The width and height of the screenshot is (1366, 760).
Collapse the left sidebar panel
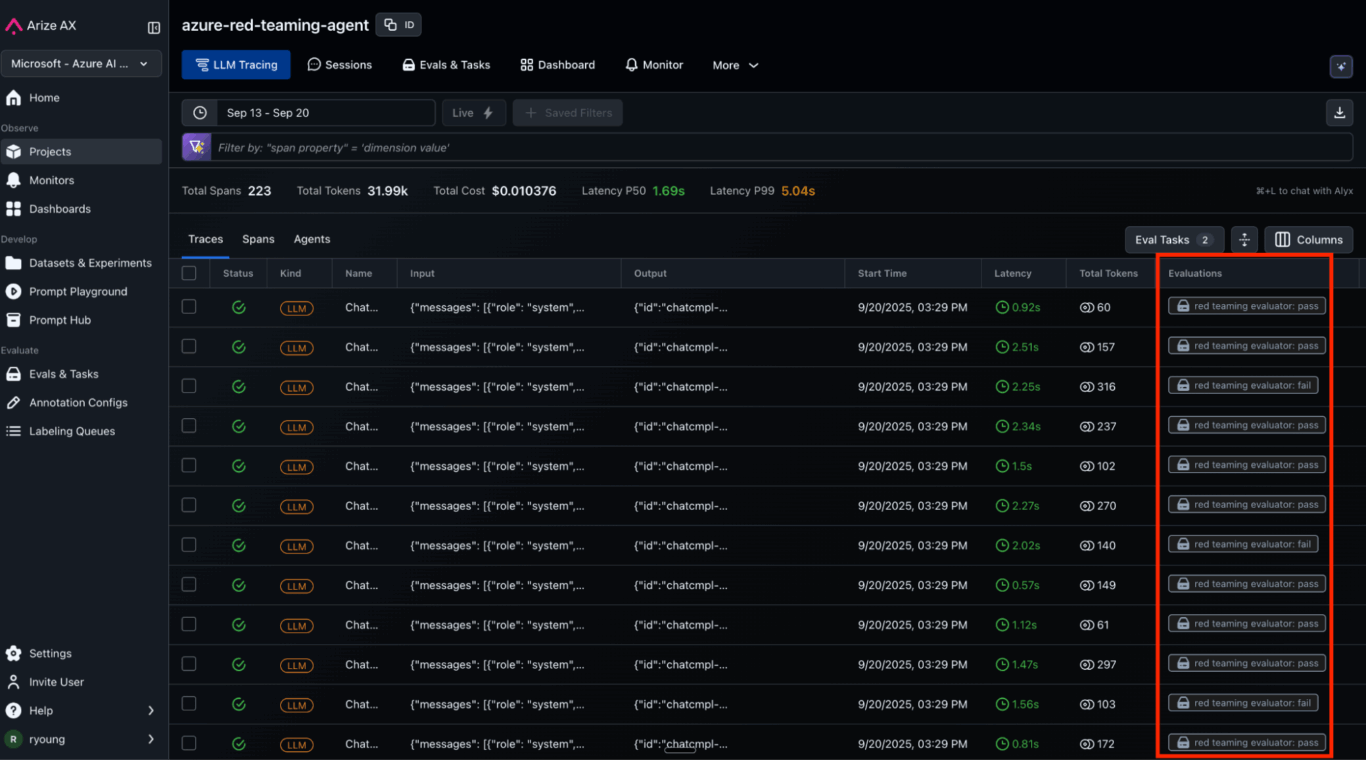[154, 28]
